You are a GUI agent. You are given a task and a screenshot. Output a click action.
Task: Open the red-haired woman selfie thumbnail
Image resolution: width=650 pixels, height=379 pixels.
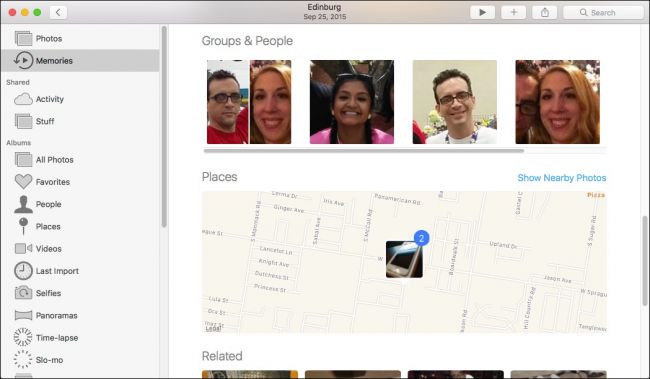point(557,102)
